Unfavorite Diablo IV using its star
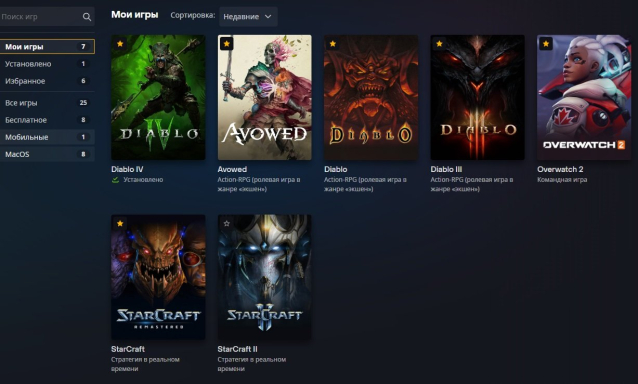Viewport: 638px width, 384px height. point(120,44)
